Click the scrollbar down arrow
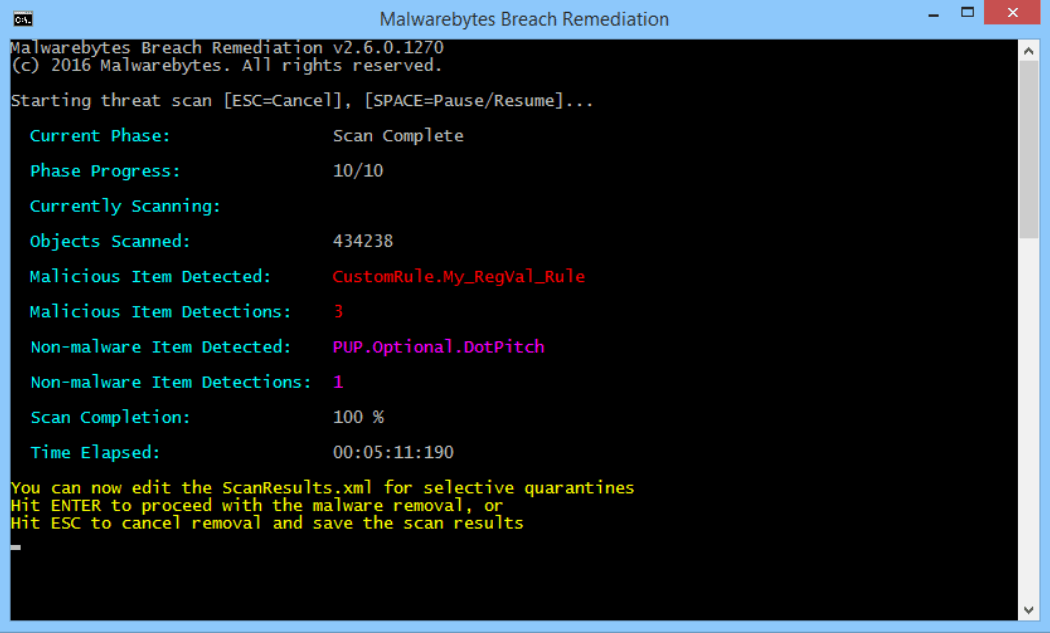Image resolution: width=1050 pixels, height=633 pixels. (1029, 610)
